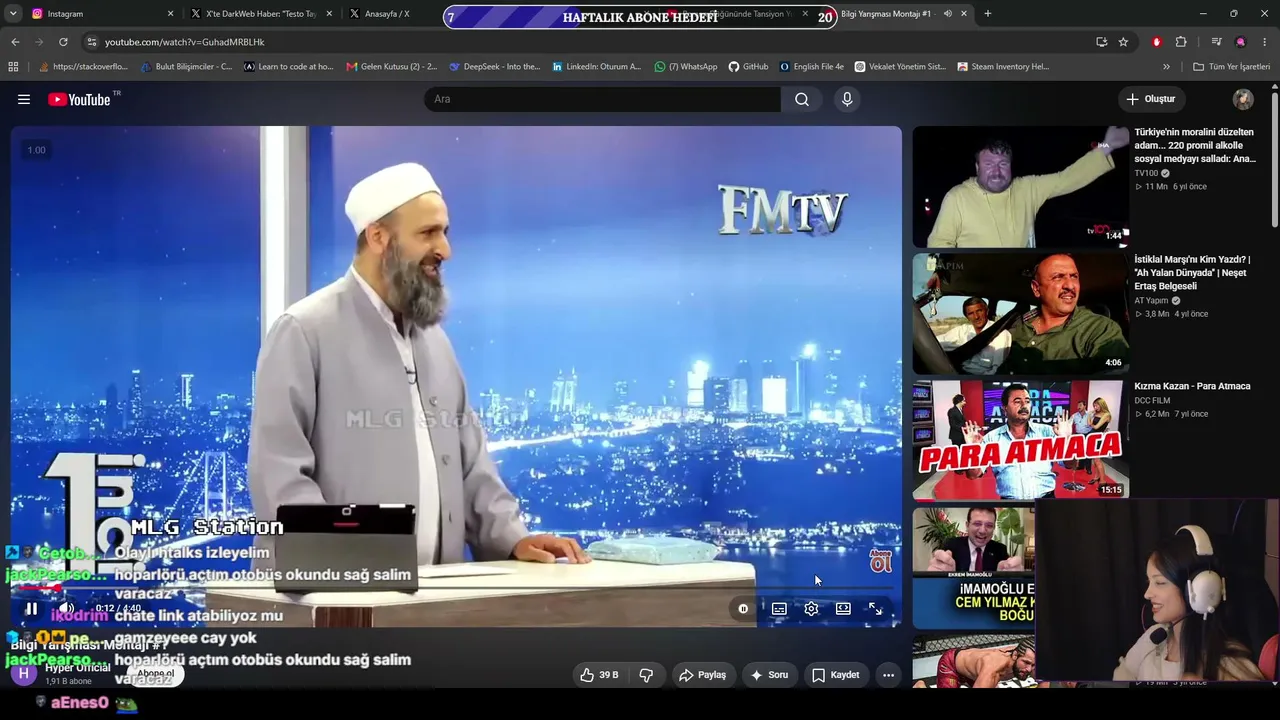Viewport: 1280px width, 720px height.
Task: Mute the Bilgi Yarışması tab audio icon
Action: 947,14
